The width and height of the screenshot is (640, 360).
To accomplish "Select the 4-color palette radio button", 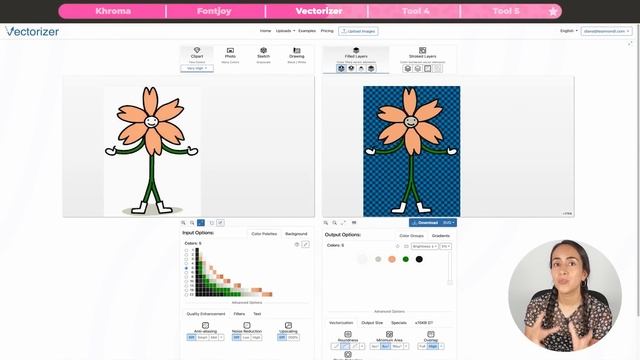I will [x=187, y=264].
